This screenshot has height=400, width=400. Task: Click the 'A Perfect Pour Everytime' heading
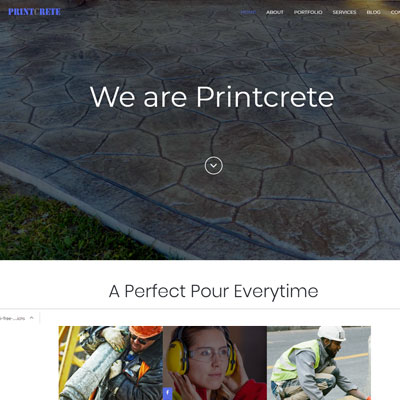click(213, 291)
